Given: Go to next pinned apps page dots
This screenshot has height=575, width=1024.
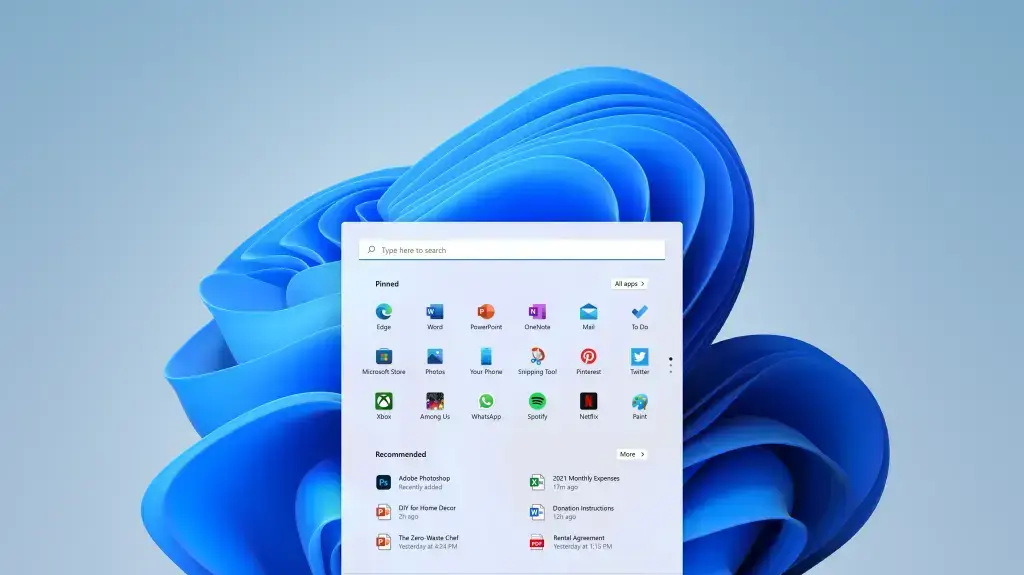Looking at the screenshot, I should (670, 366).
